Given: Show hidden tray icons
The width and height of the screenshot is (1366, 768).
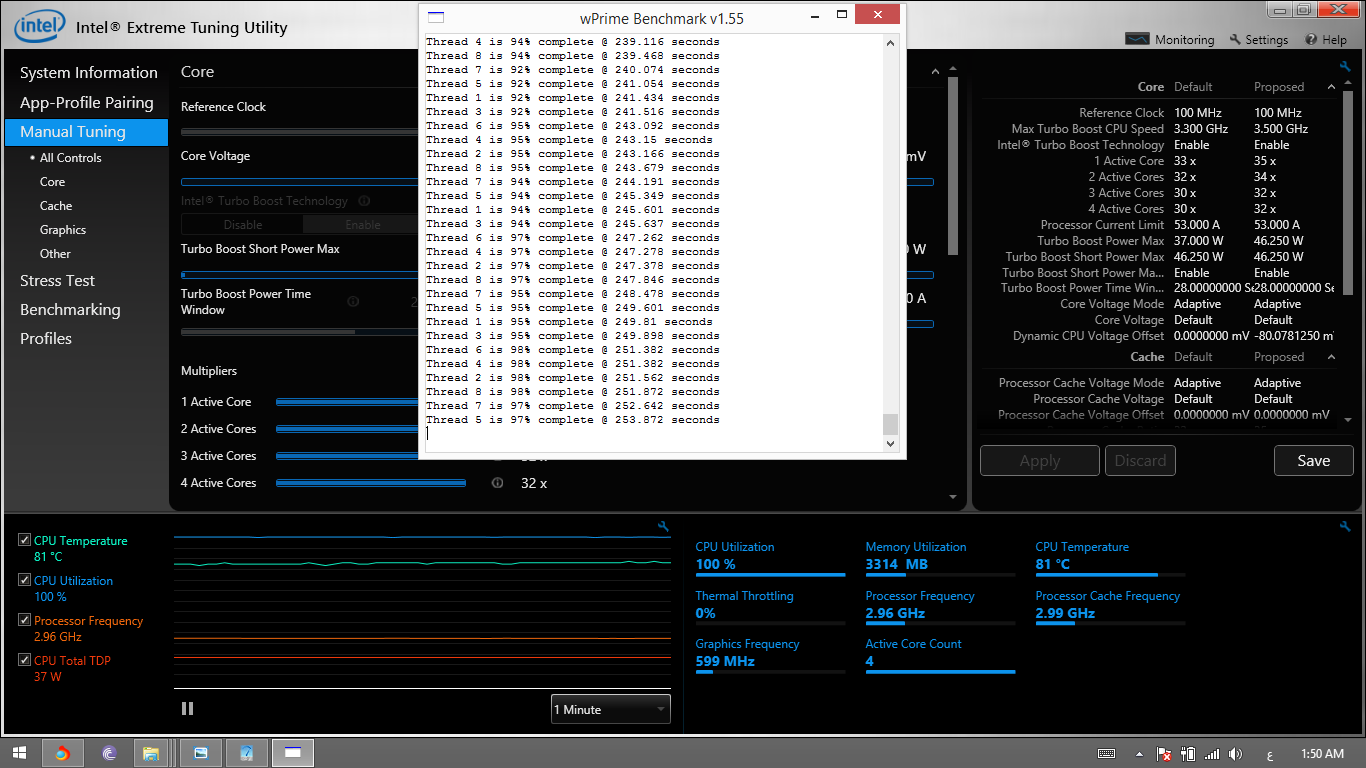Looking at the screenshot, I should pos(1139,754).
